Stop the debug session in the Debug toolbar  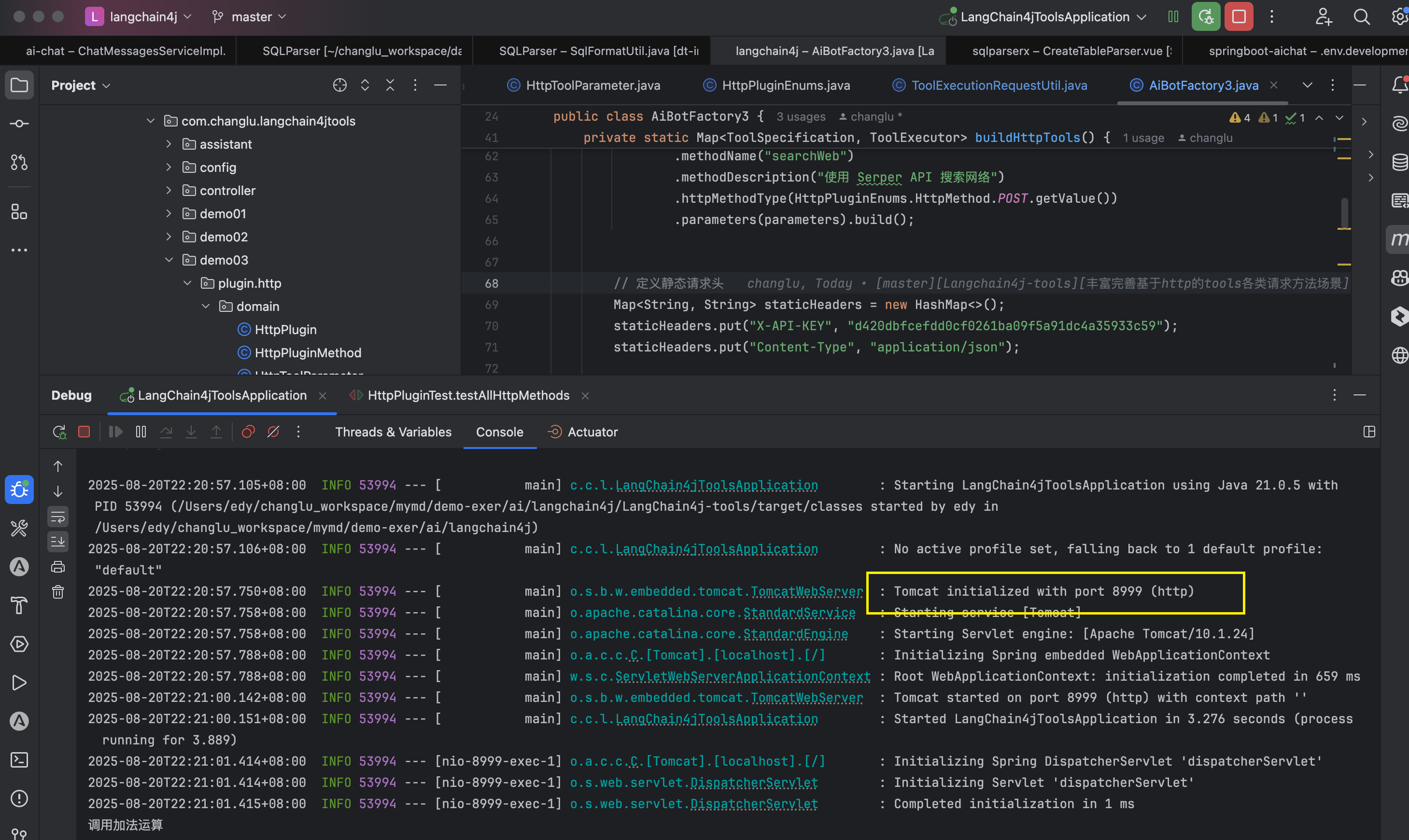[84, 432]
